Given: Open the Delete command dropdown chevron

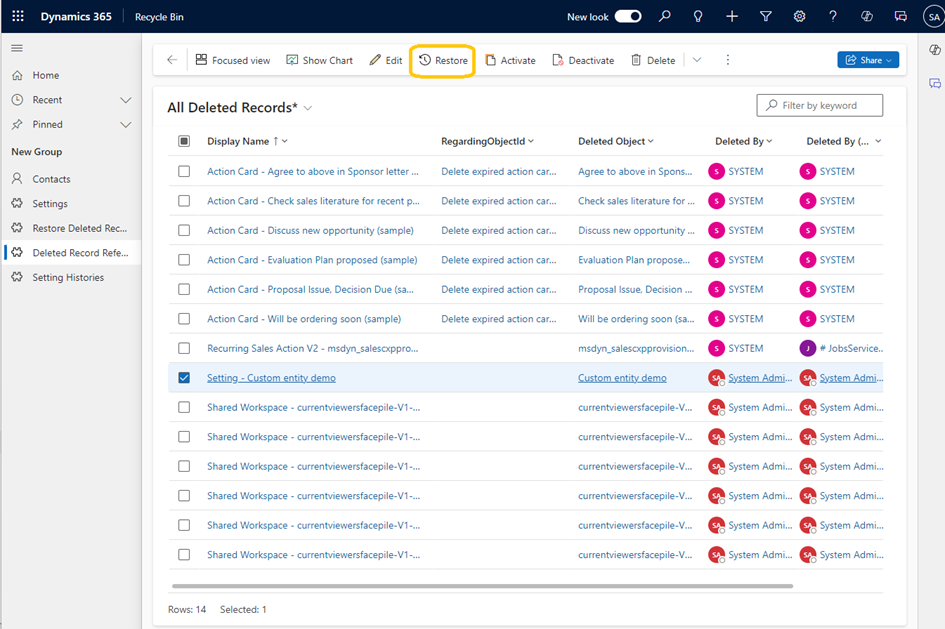Looking at the screenshot, I should [697, 60].
